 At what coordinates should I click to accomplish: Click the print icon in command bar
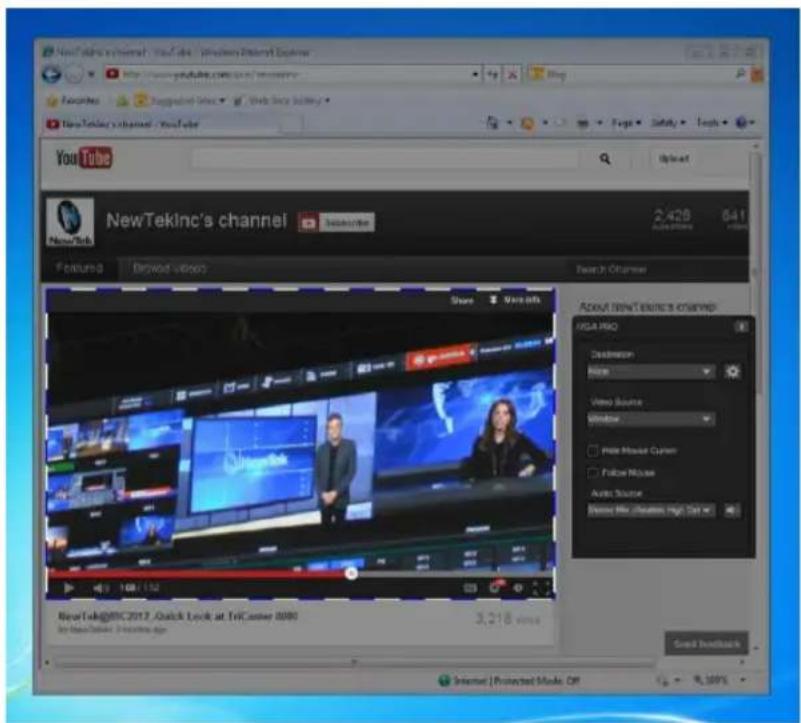point(583,123)
